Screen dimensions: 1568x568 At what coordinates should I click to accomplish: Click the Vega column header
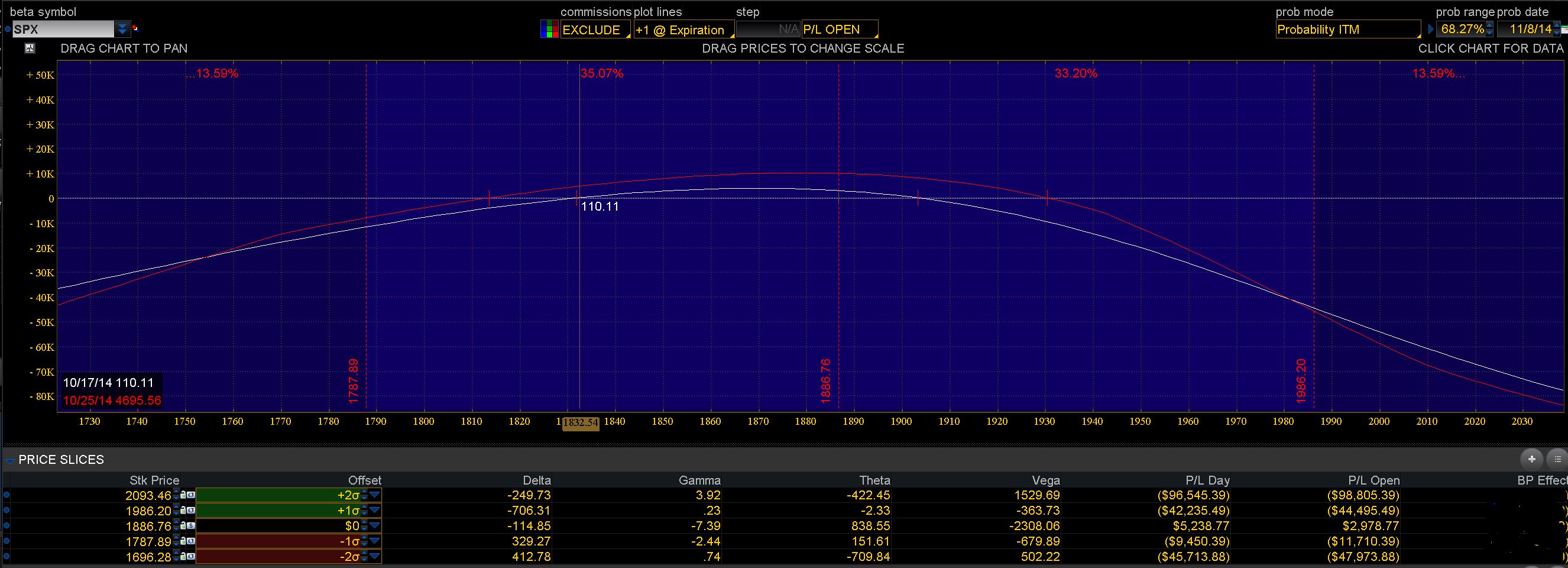(x=1046, y=480)
